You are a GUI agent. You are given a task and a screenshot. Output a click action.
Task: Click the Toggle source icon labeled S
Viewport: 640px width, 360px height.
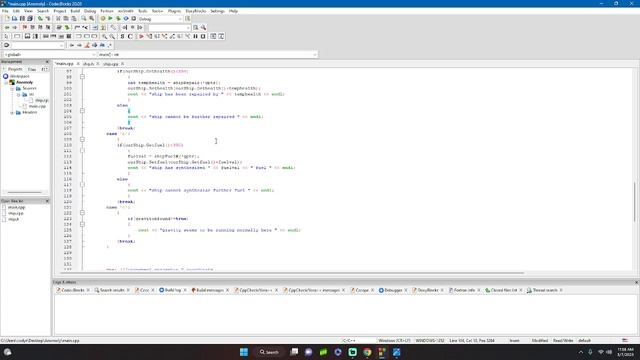(122, 36)
